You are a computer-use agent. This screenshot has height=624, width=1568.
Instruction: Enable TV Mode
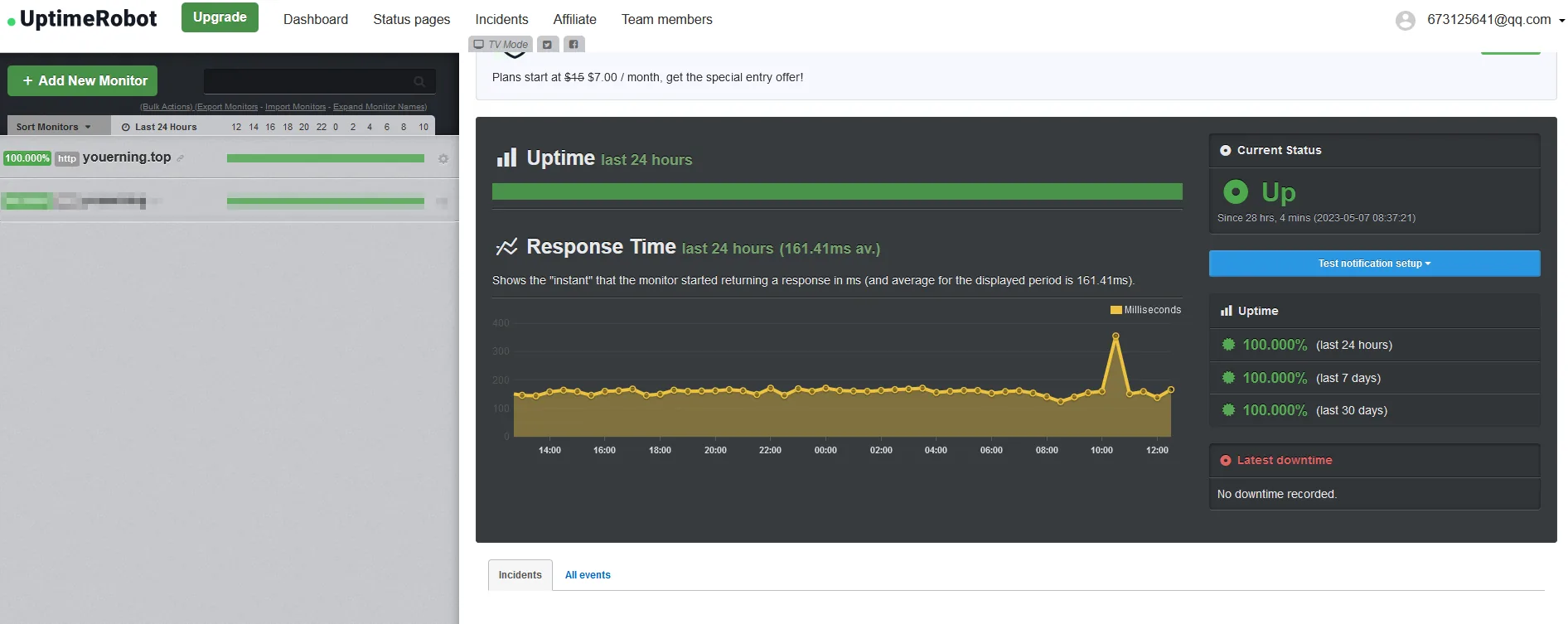501,45
